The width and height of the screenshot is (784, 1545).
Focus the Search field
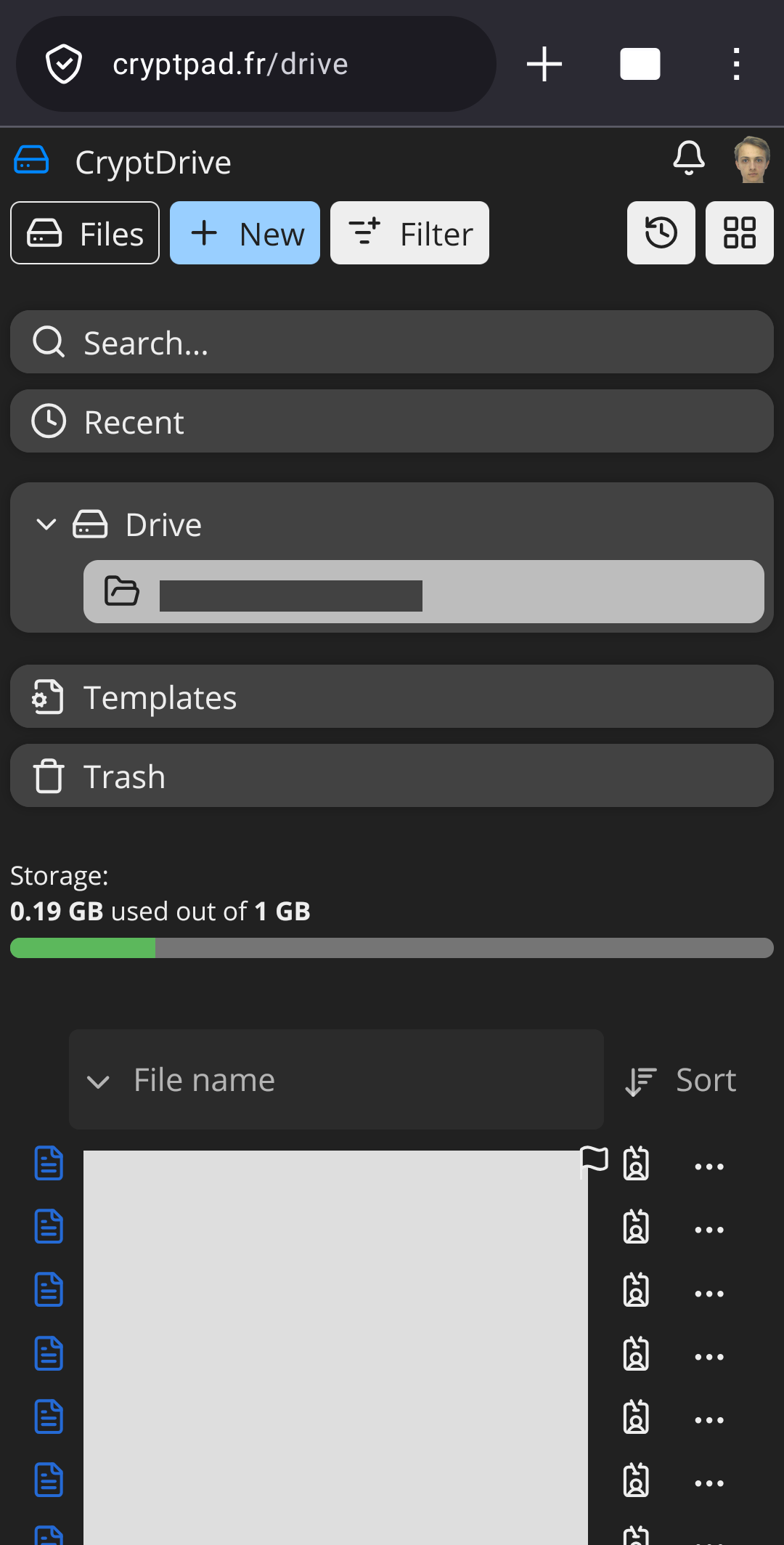tap(392, 342)
